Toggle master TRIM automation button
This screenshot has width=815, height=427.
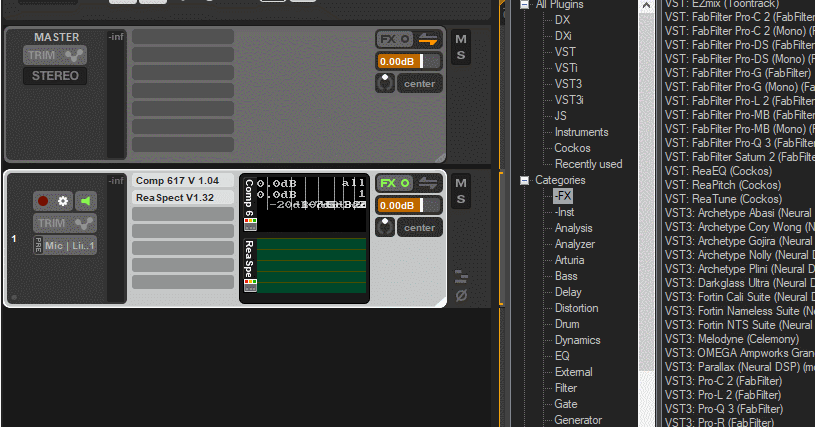coord(42,56)
